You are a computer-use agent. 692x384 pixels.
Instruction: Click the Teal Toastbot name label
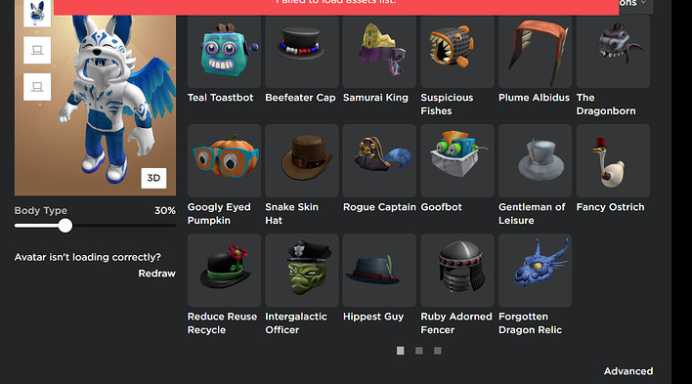point(220,98)
